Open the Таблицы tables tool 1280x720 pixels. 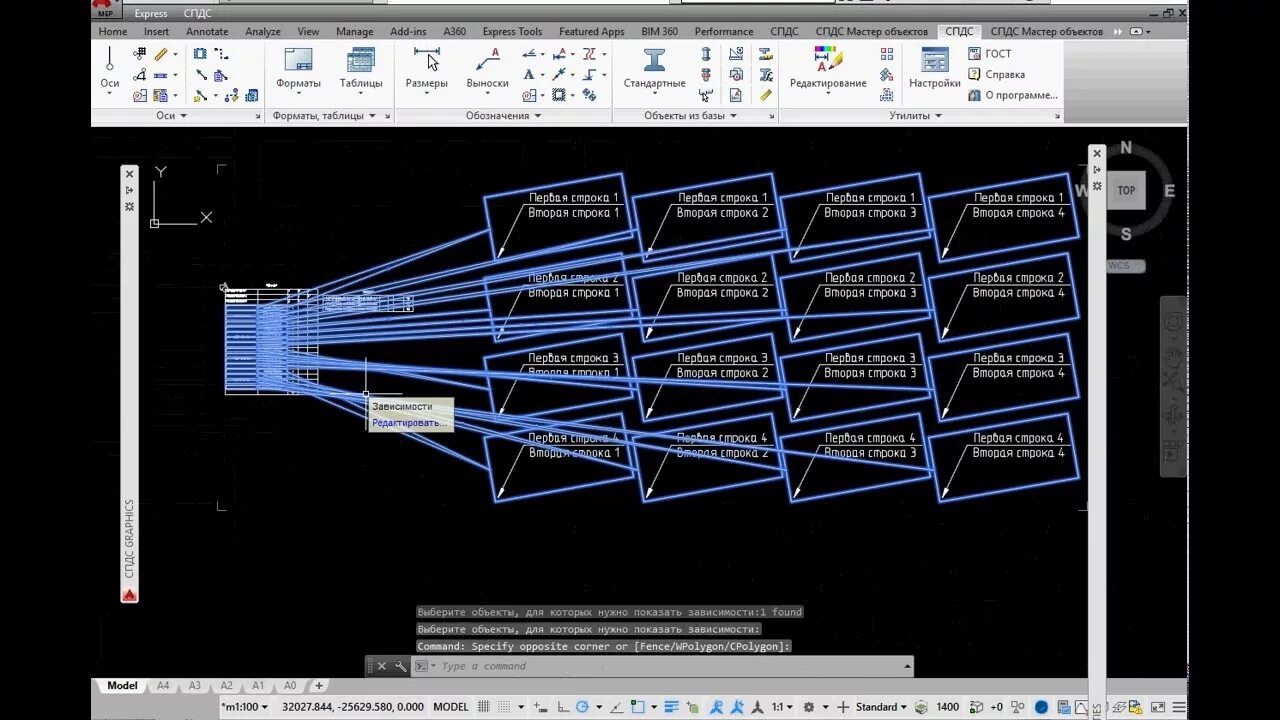tap(361, 68)
